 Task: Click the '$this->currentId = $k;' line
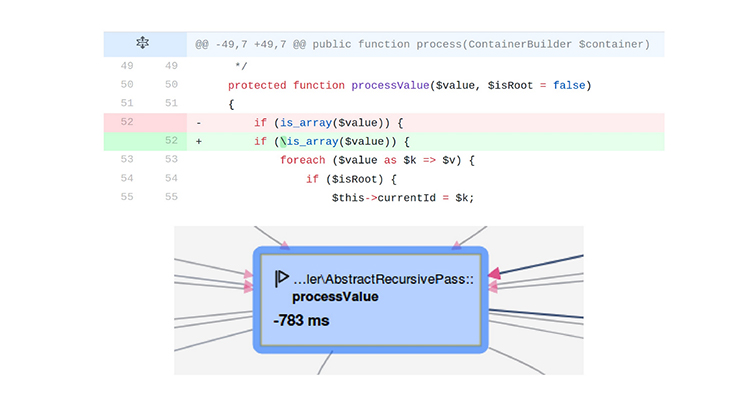[x=403, y=198]
